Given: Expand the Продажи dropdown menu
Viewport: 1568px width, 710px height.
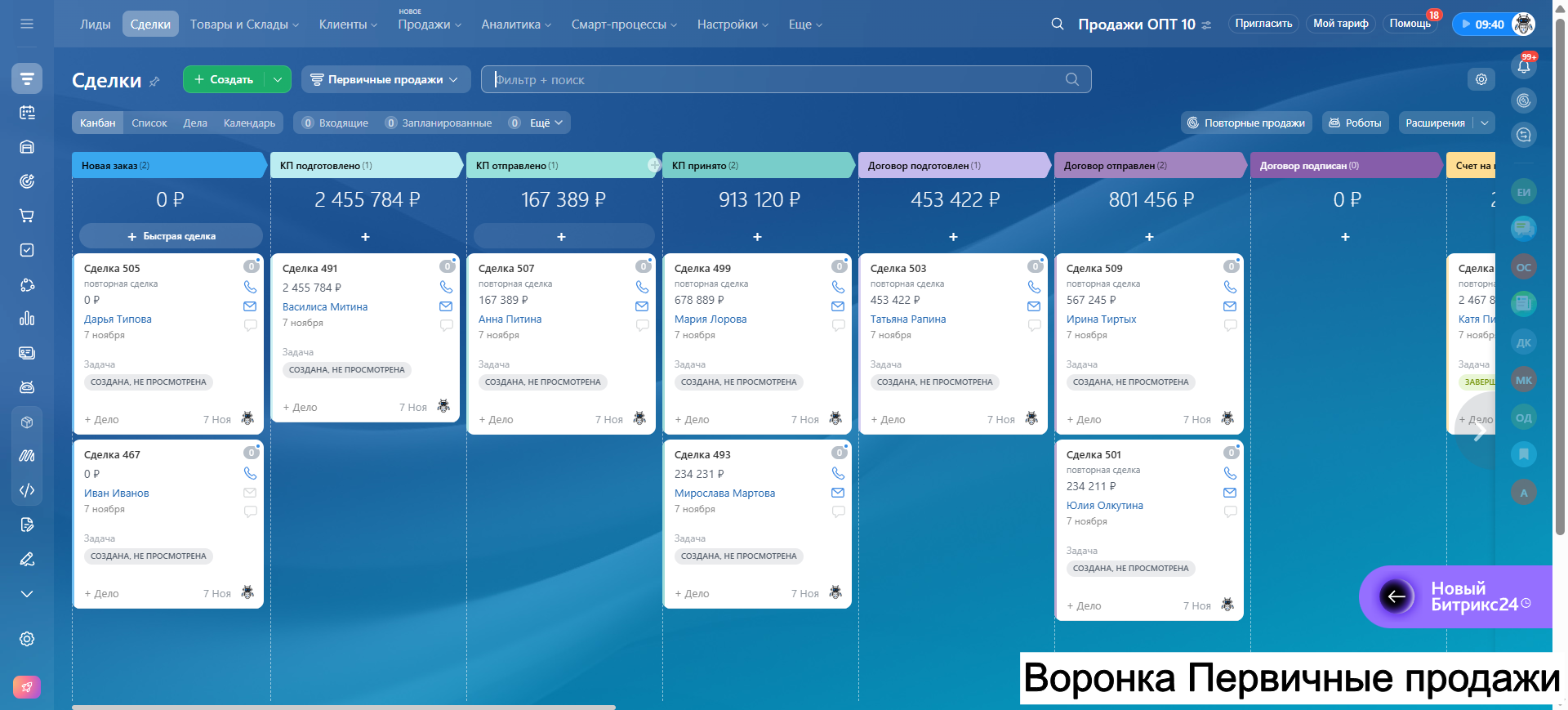Looking at the screenshot, I should pos(430,25).
